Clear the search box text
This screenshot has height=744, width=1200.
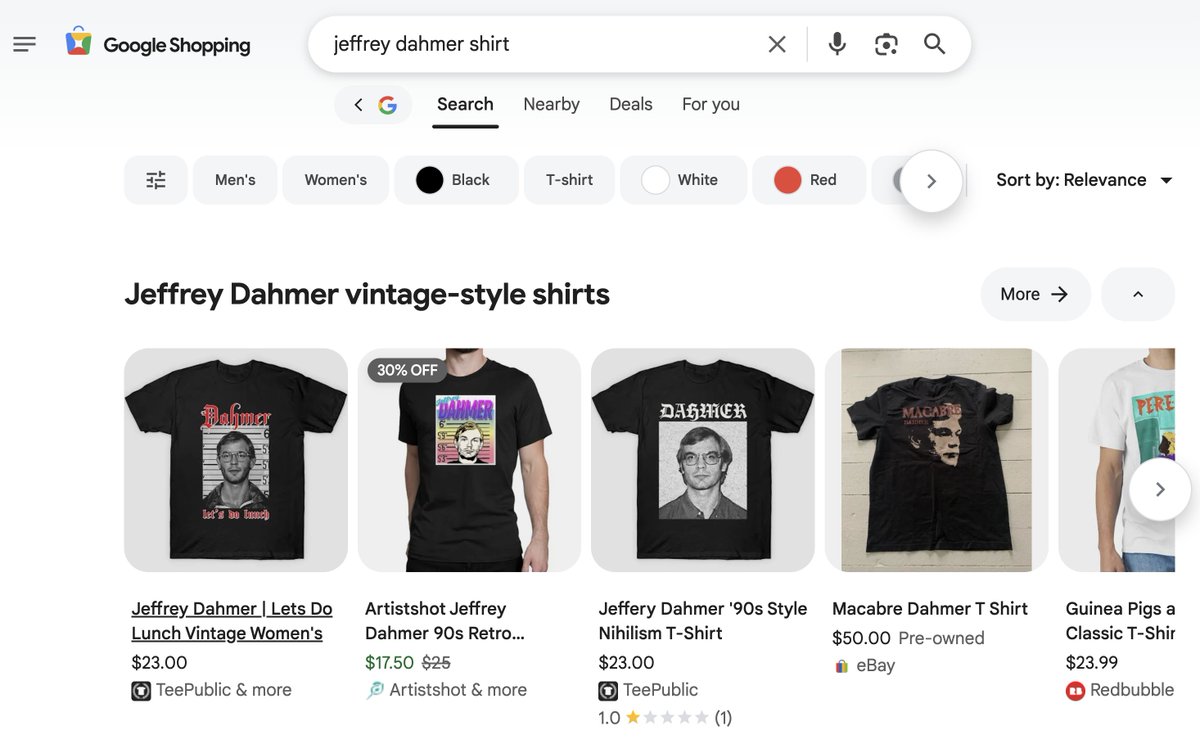(x=777, y=44)
